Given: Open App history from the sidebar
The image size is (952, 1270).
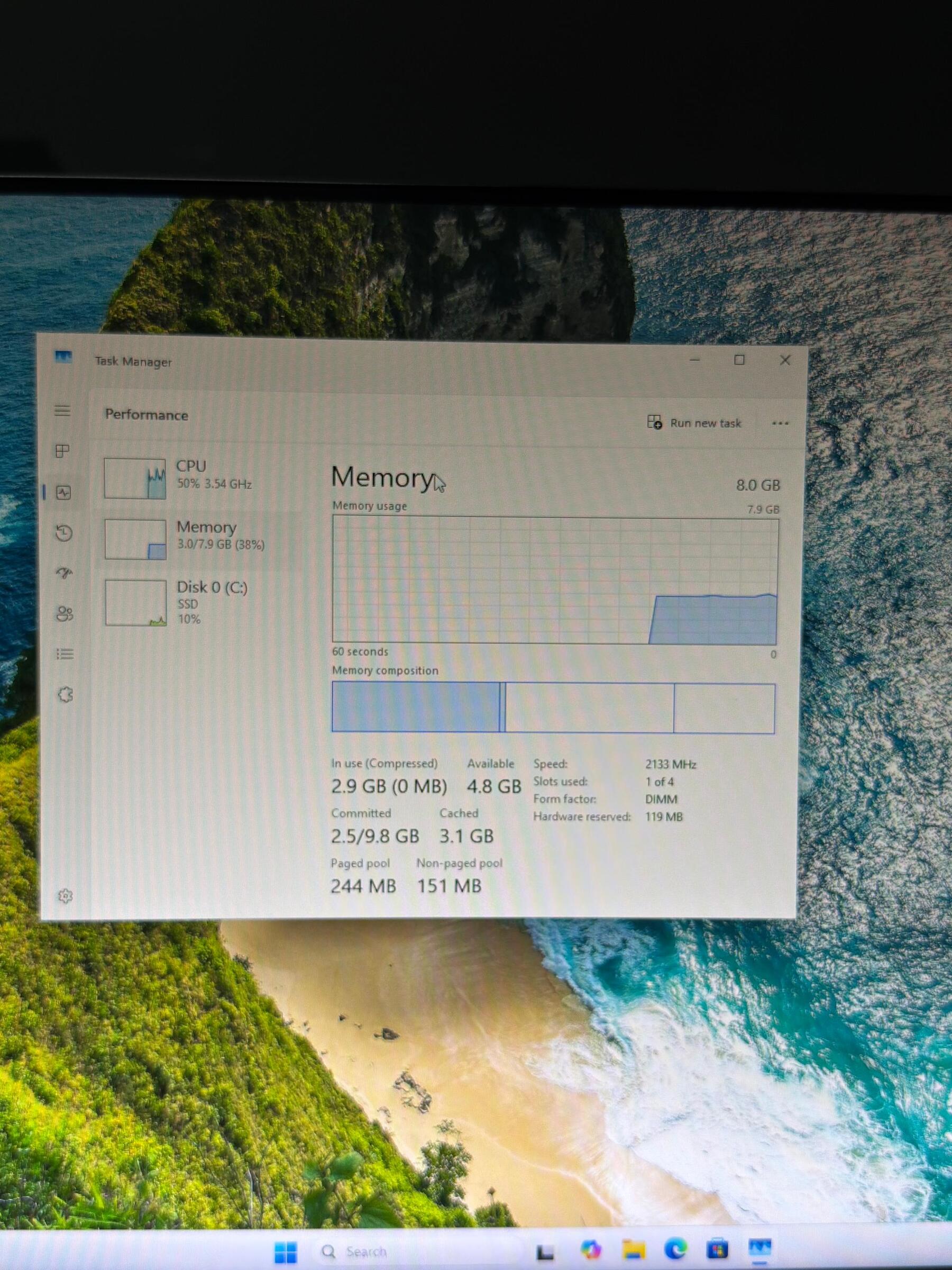Looking at the screenshot, I should [63, 533].
